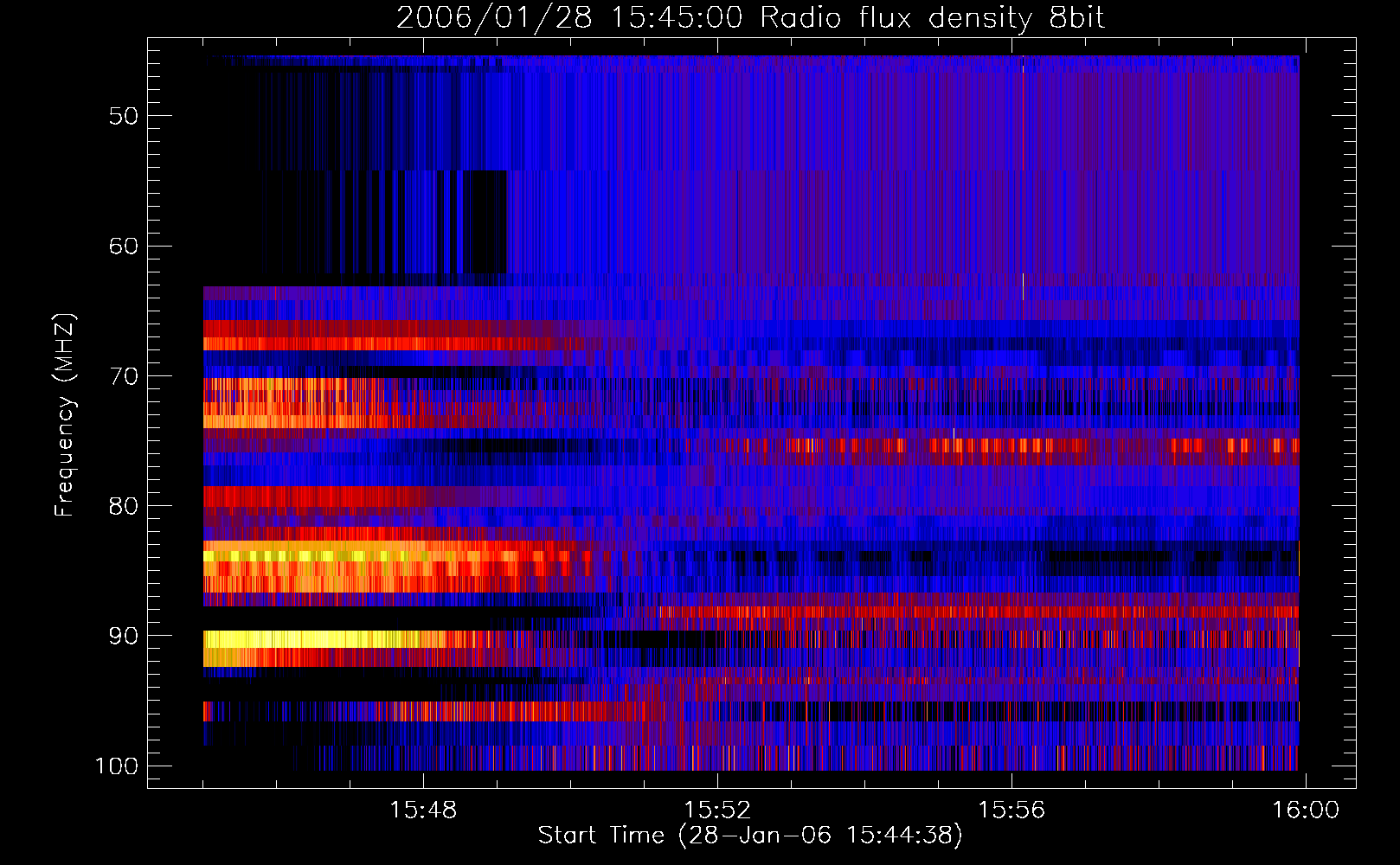Click the 100 frequency tick label

pos(117,766)
